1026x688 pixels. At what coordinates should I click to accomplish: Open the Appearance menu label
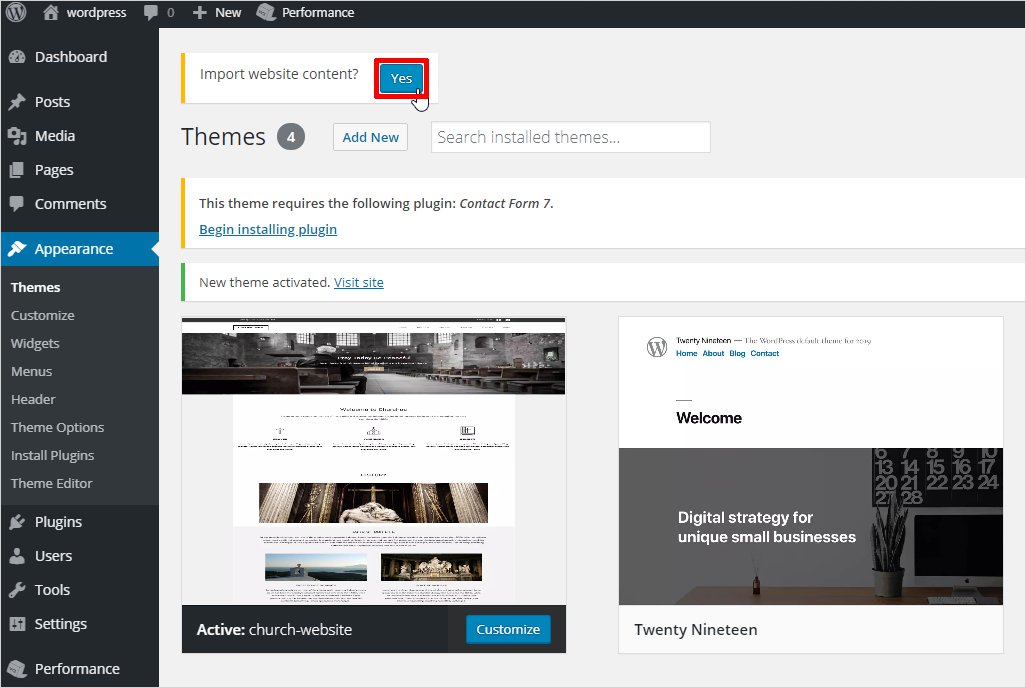[74, 249]
